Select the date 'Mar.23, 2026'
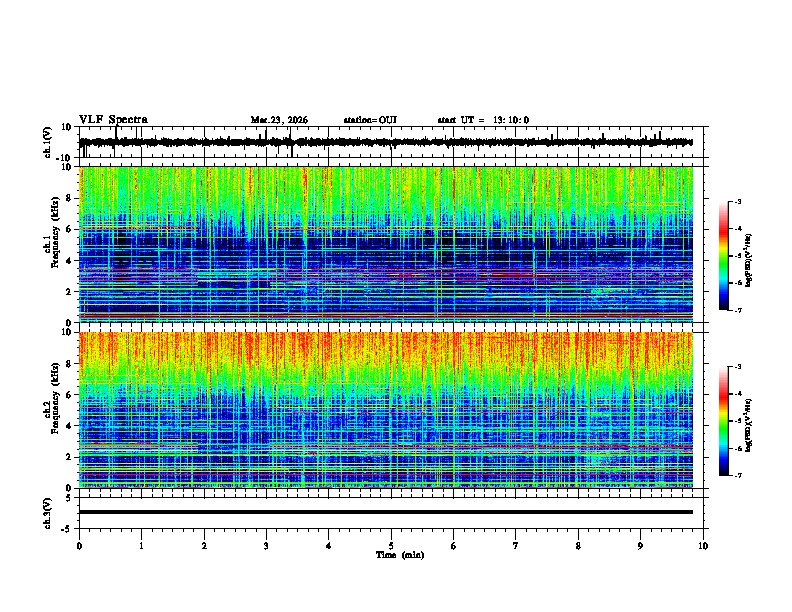 click(x=279, y=120)
